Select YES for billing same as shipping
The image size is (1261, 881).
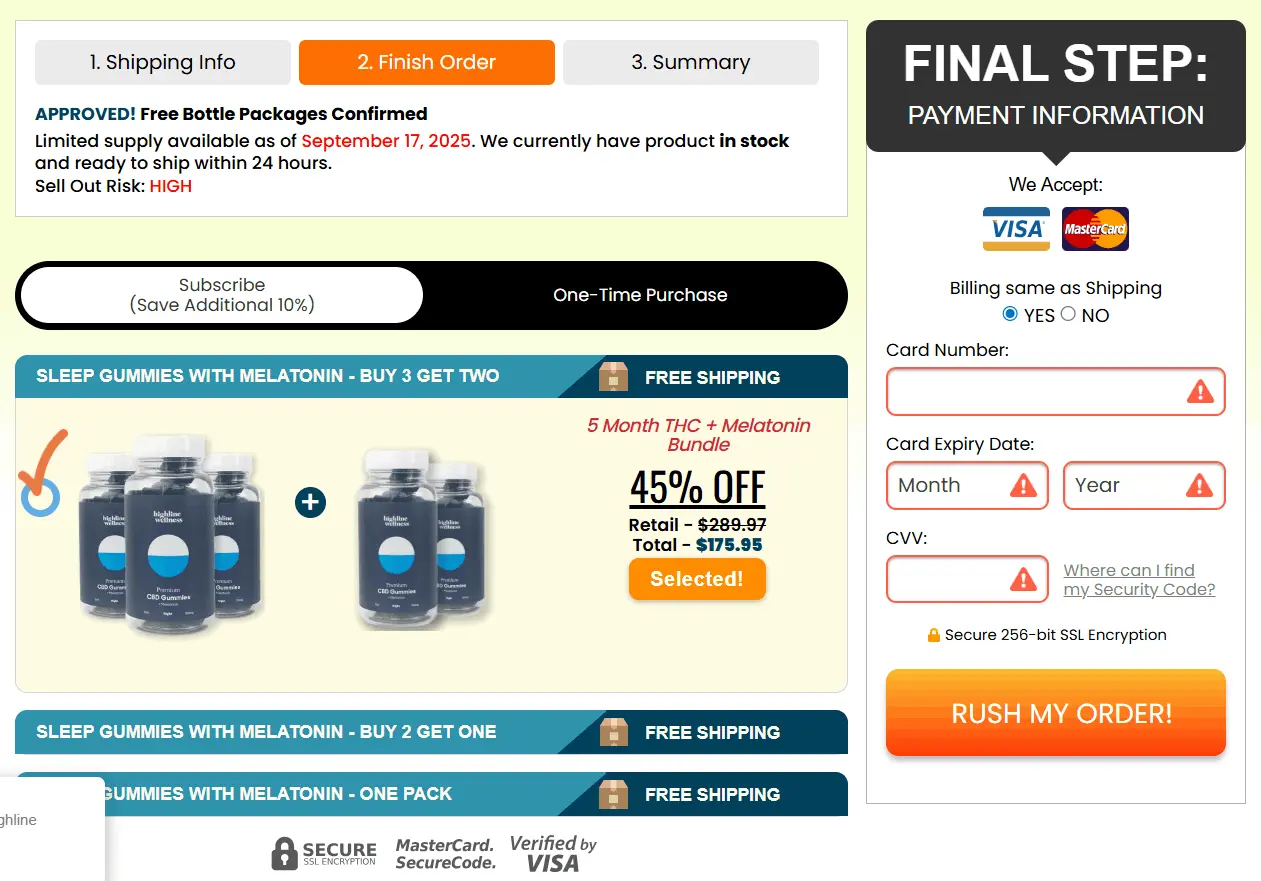[1010, 314]
